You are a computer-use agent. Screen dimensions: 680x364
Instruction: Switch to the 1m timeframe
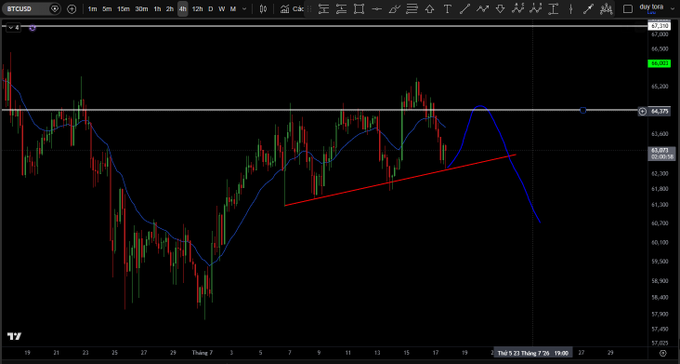92,9
